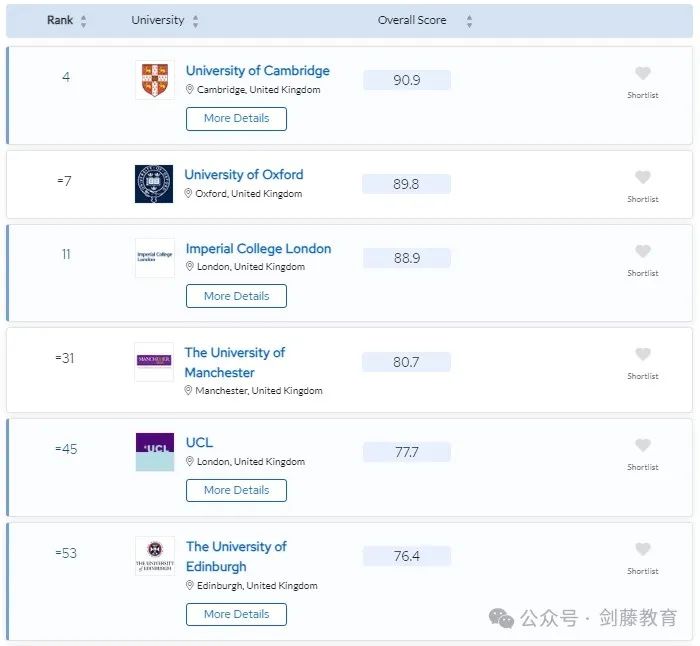Shortlist UCL heart icon
This screenshot has height=646, width=700.
[643, 445]
